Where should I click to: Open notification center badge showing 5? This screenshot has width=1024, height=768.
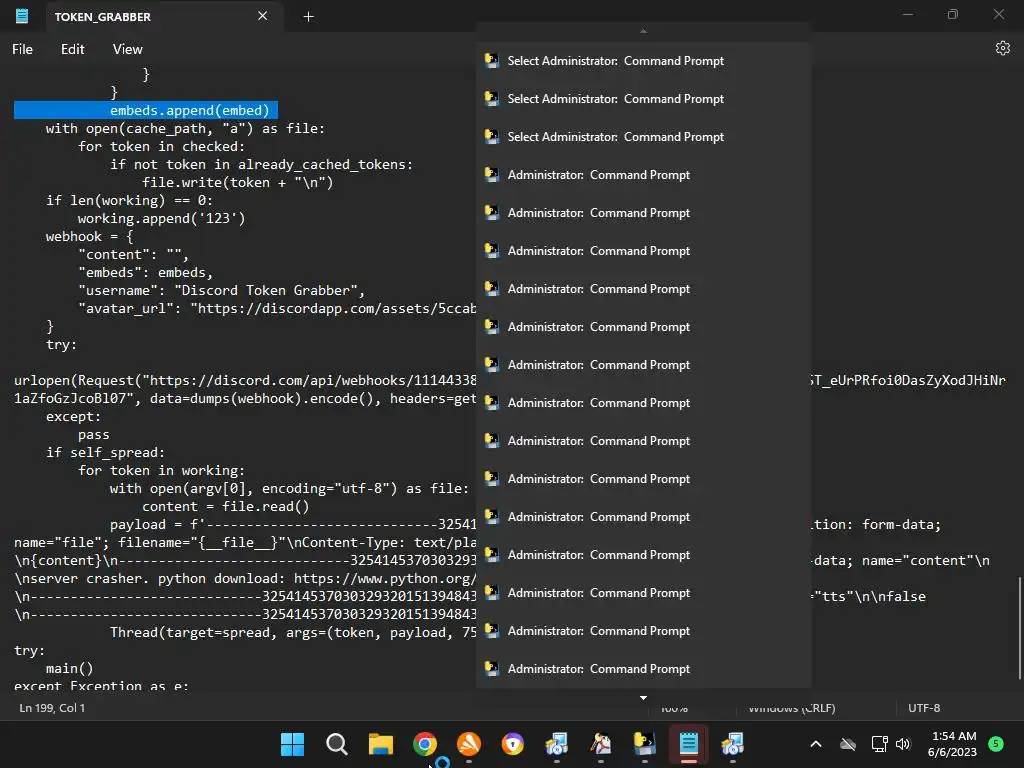click(995, 743)
